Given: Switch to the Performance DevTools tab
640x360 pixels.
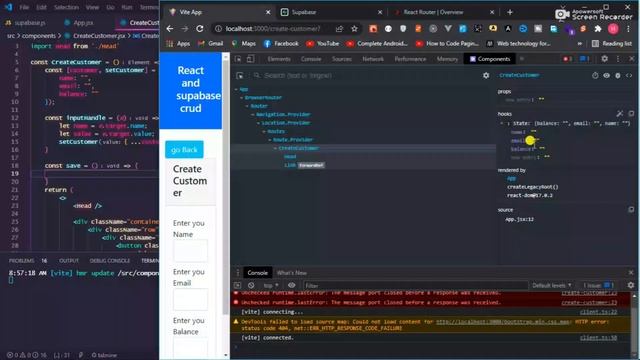Looking at the screenshot, I should (410, 59).
